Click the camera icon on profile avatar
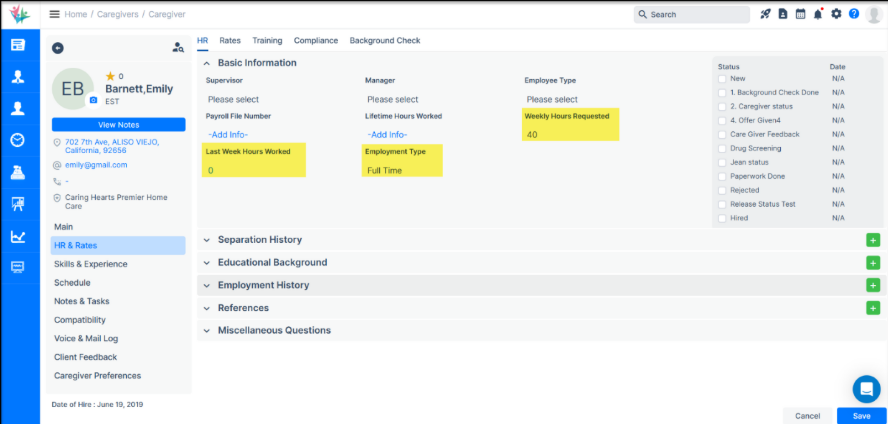Image resolution: width=888 pixels, height=424 pixels. (94, 101)
